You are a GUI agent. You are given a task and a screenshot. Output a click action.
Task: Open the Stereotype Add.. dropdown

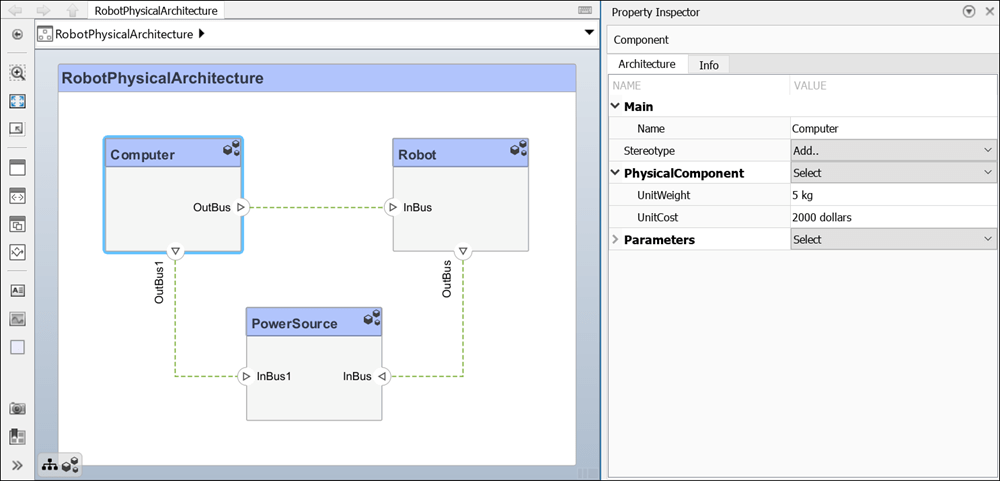point(892,151)
